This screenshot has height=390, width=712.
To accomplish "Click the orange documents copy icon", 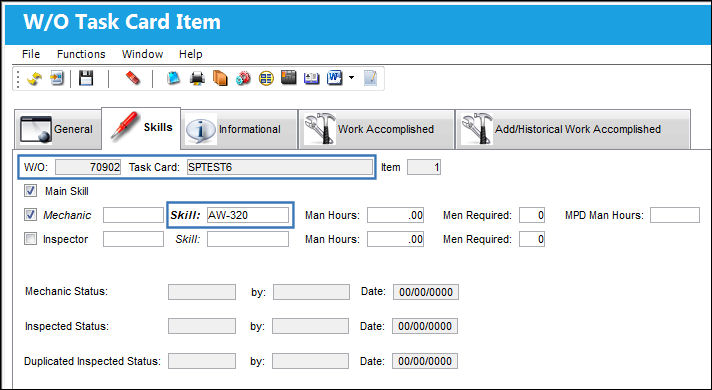I will pyautogui.click(x=220, y=79).
